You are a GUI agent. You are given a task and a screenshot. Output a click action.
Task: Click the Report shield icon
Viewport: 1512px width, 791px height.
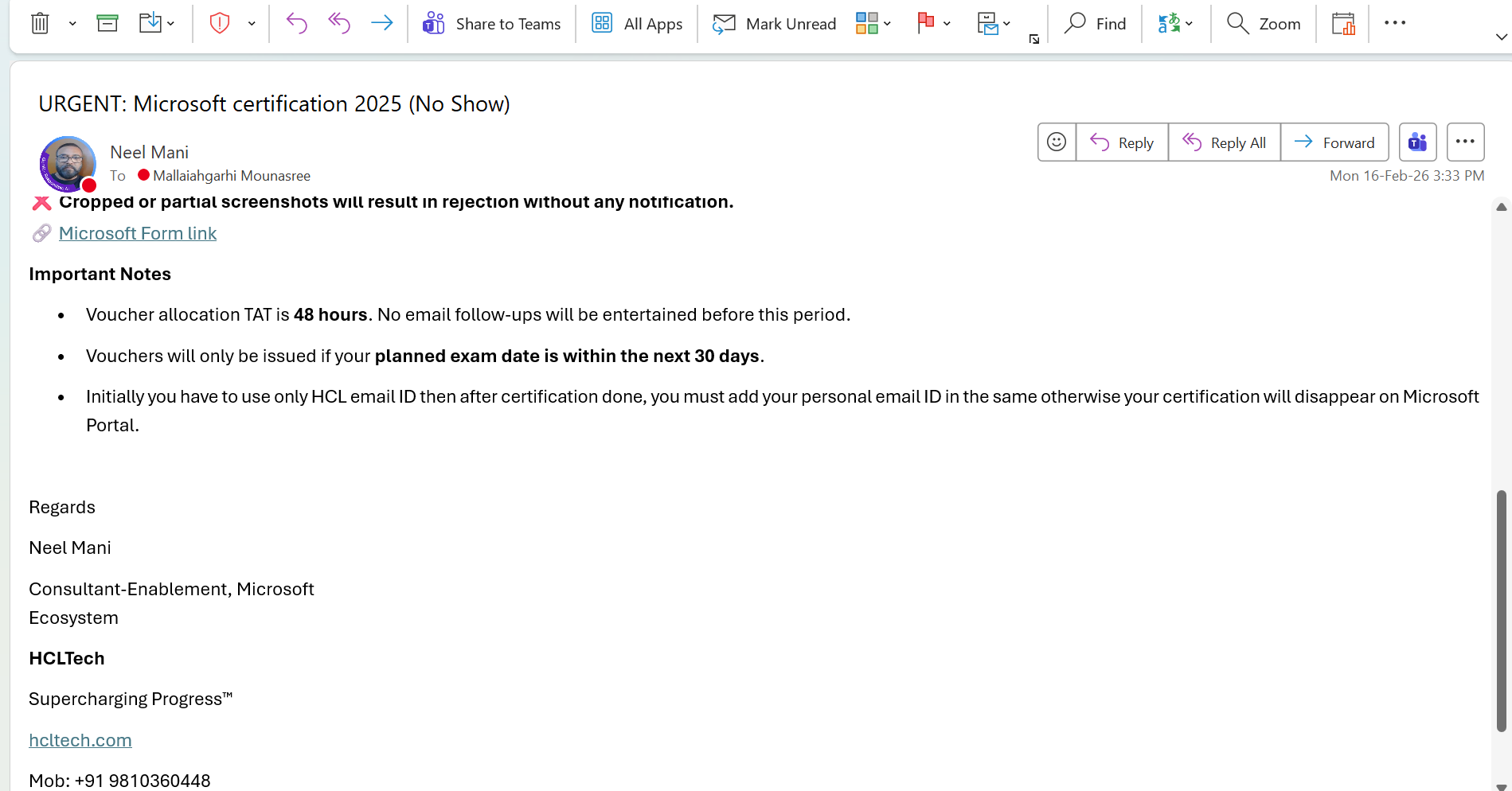(x=220, y=24)
